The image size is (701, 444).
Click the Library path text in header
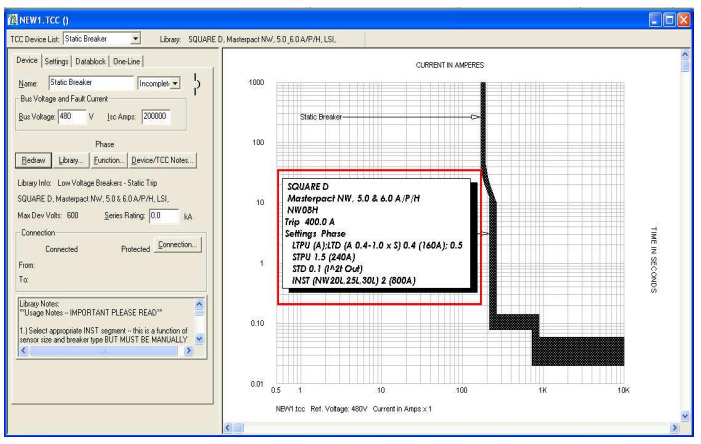tap(262, 39)
